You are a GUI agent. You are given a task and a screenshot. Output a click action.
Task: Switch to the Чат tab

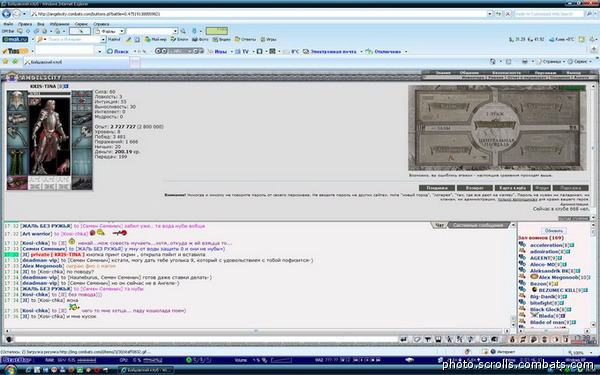click(x=440, y=225)
